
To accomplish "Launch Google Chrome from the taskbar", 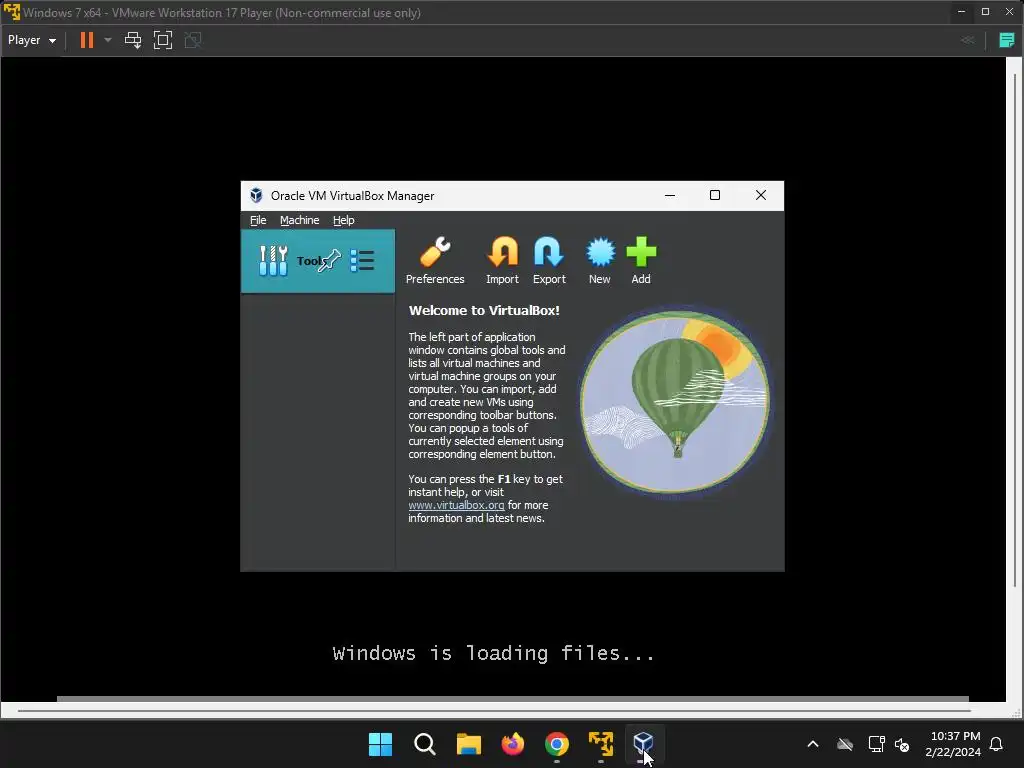I will [x=556, y=743].
